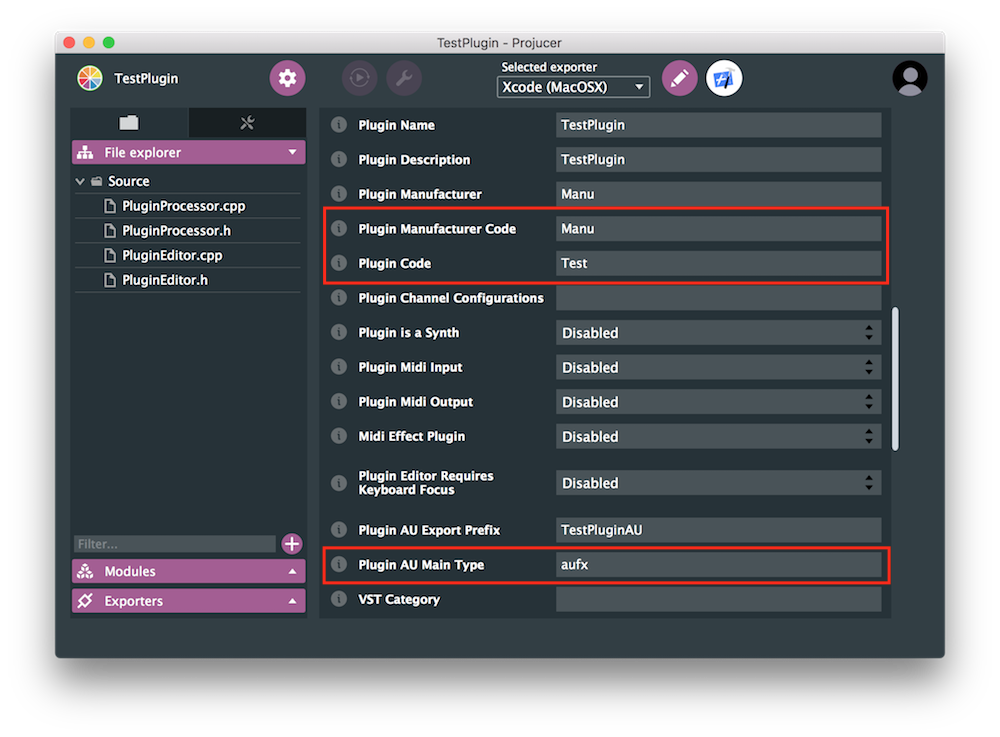Click the Plugin Code input field
The image size is (1000, 737).
[716, 262]
